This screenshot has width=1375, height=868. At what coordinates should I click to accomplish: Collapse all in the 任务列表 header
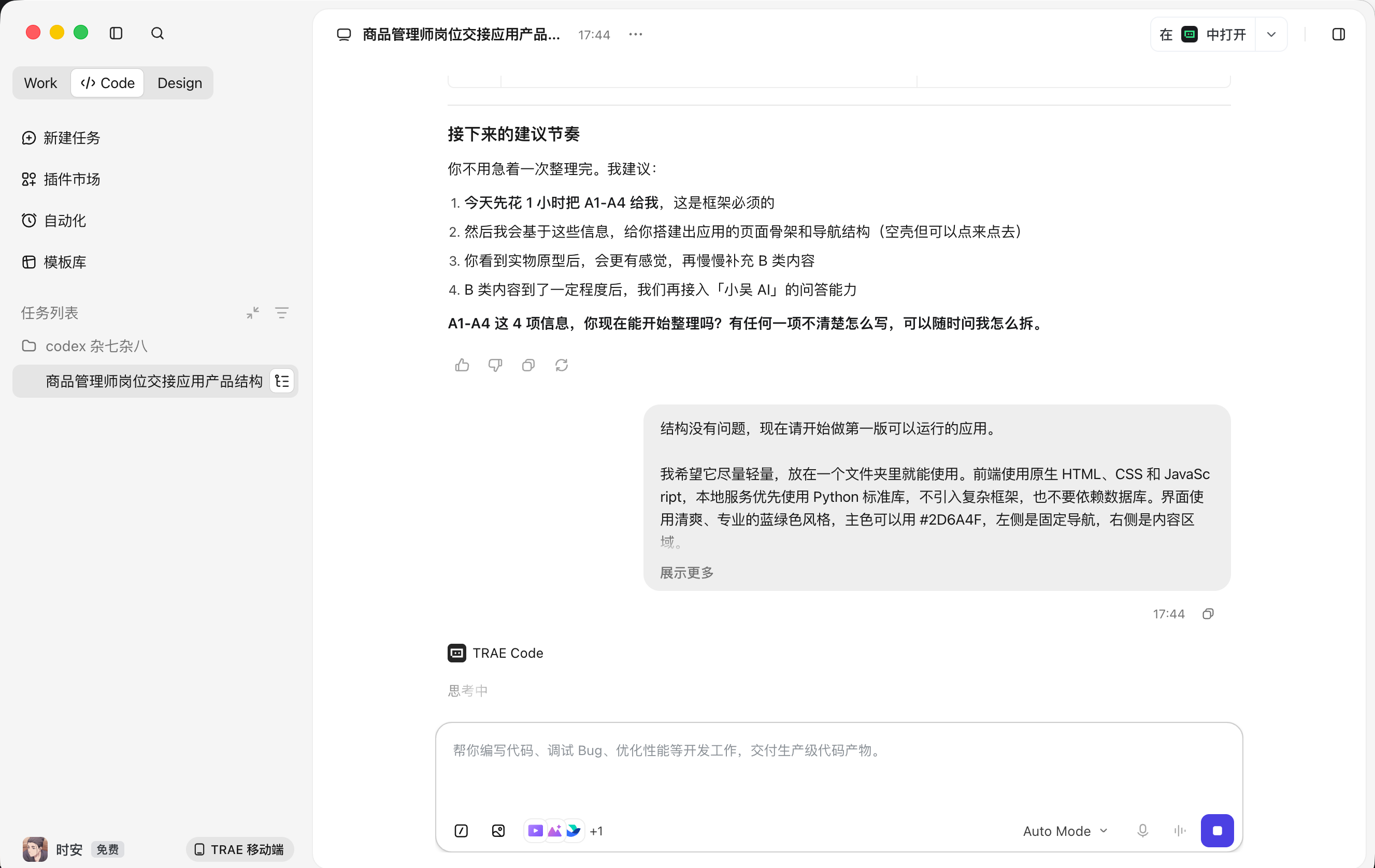[x=253, y=313]
